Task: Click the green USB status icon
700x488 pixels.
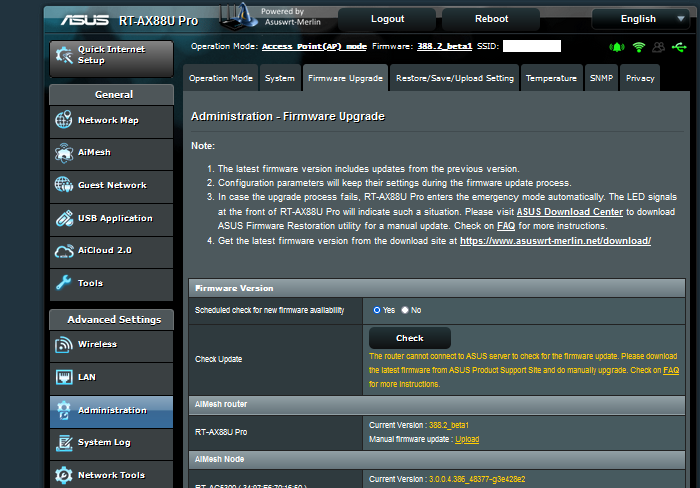Action: tap(679, 47)
